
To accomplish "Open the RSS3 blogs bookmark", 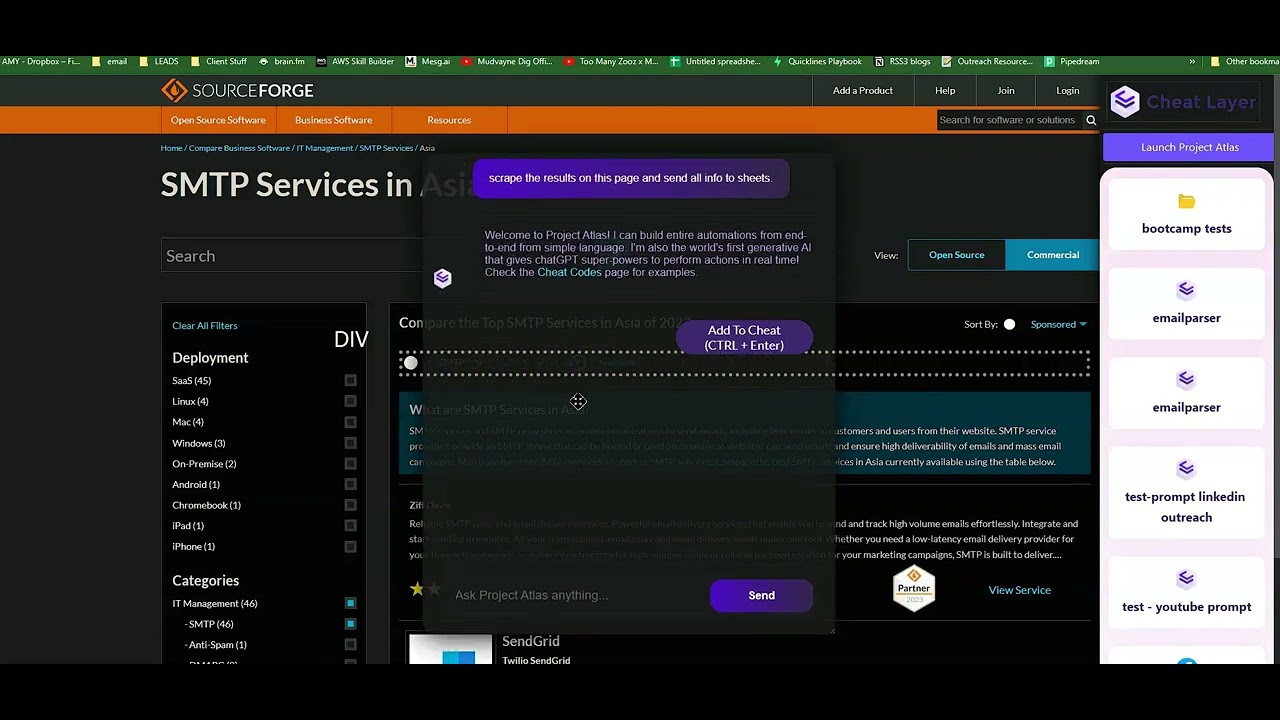I will pyautogui.click(x=902, y=61).
